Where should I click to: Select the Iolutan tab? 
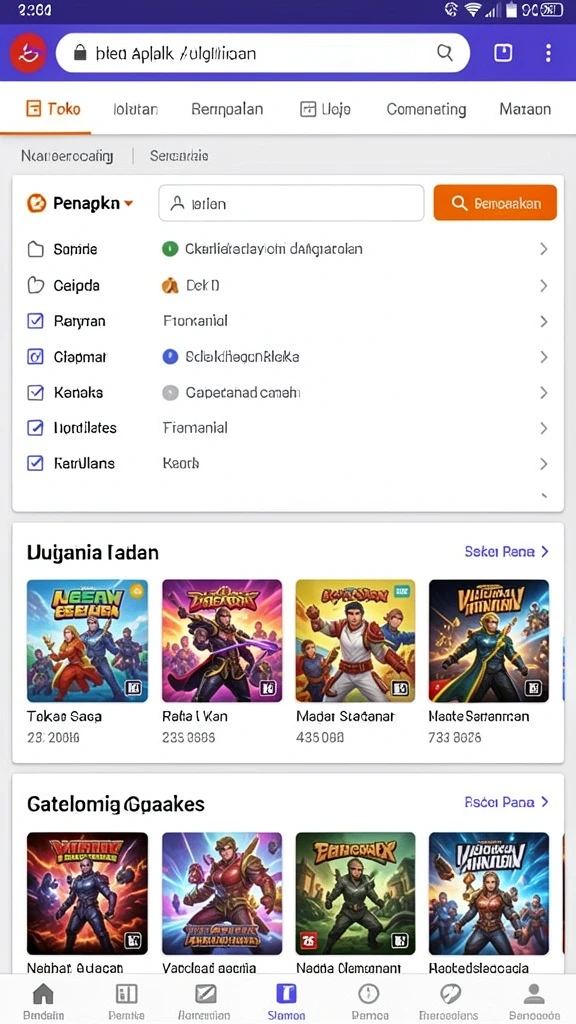coord(135,109)
